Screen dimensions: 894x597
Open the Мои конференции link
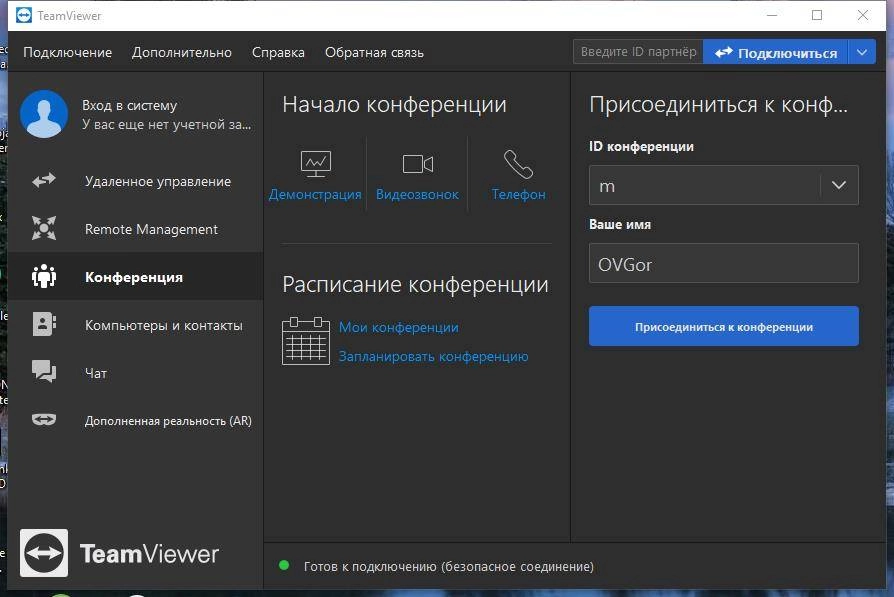tap(399, 327)
